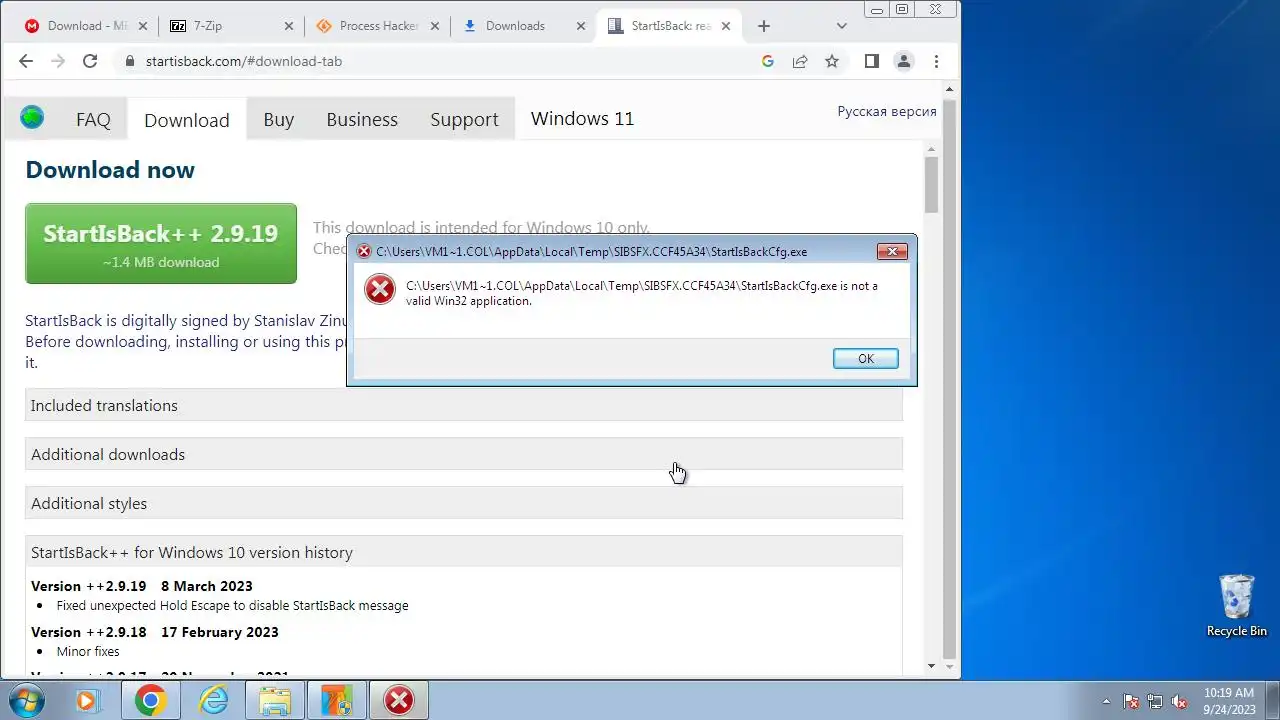
Task: Go forward in Chrome
Action: [58, 61]
